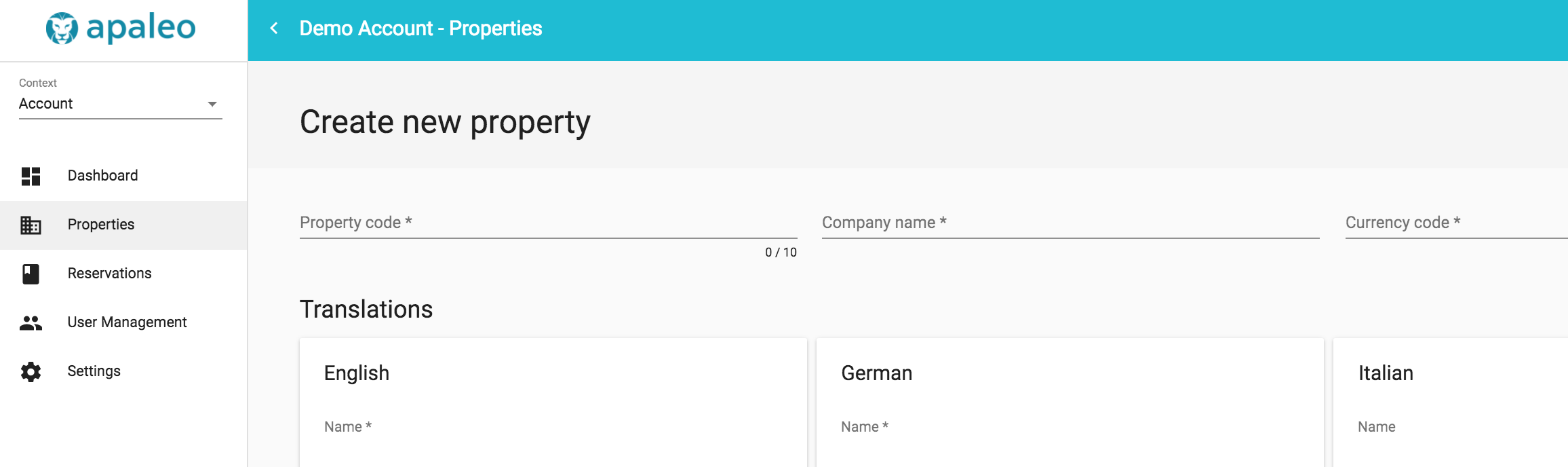Click the Settings gear icon
The width and height of the screenshot is (1568, 467).
click(x=31, y=371)
